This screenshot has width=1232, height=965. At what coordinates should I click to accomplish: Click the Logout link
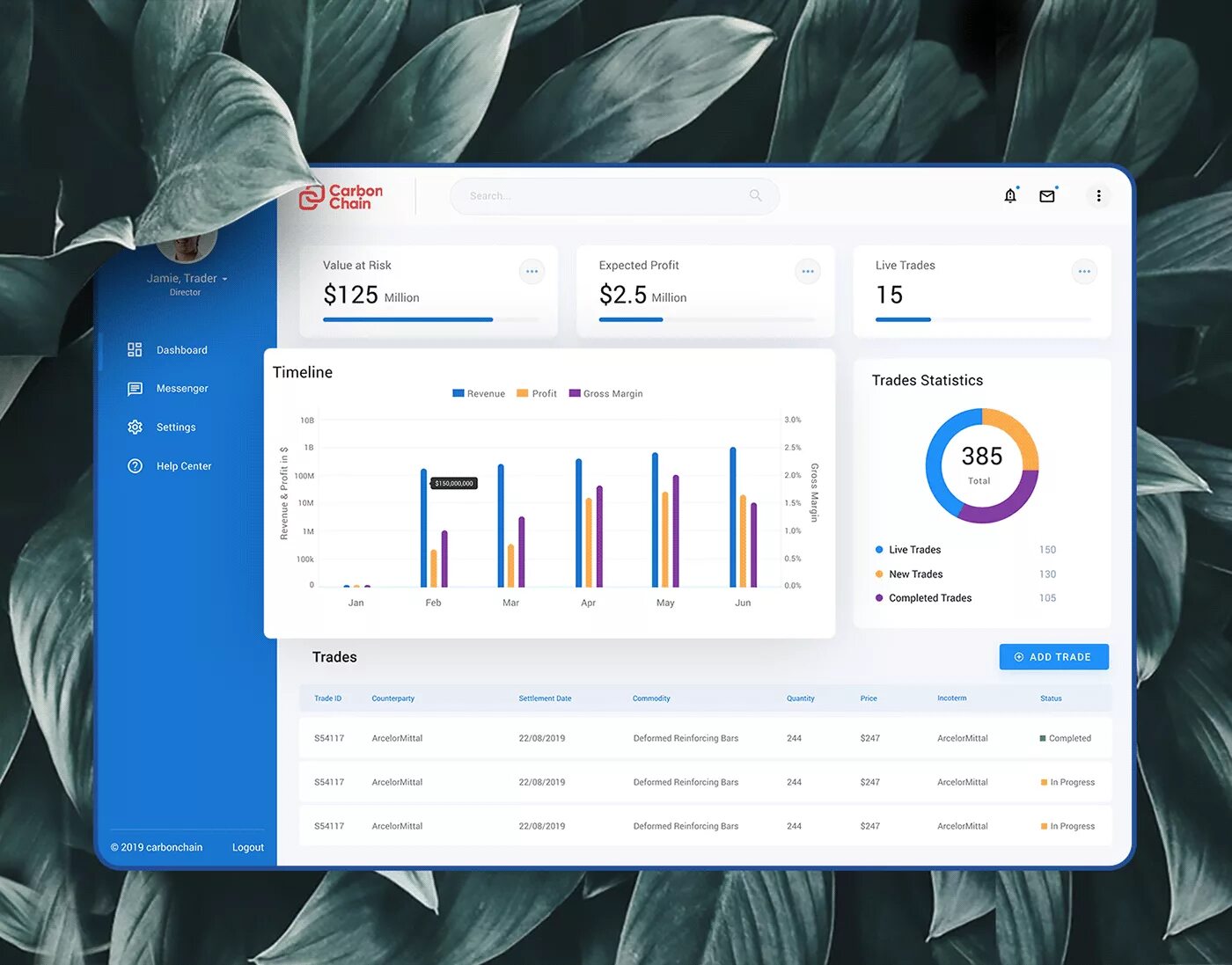[x=247, y=847]
